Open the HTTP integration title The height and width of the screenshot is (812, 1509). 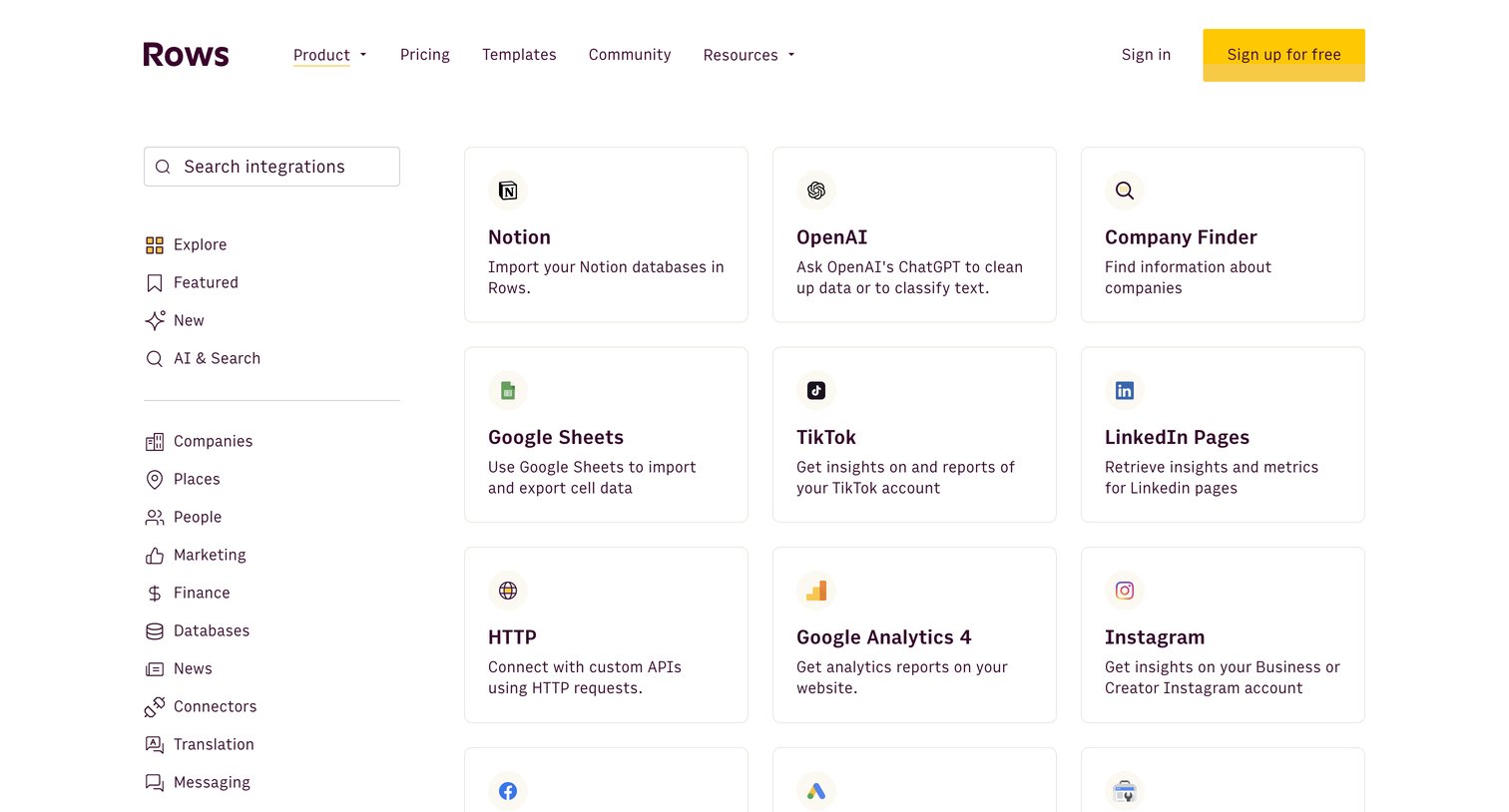tap(512, 637)
